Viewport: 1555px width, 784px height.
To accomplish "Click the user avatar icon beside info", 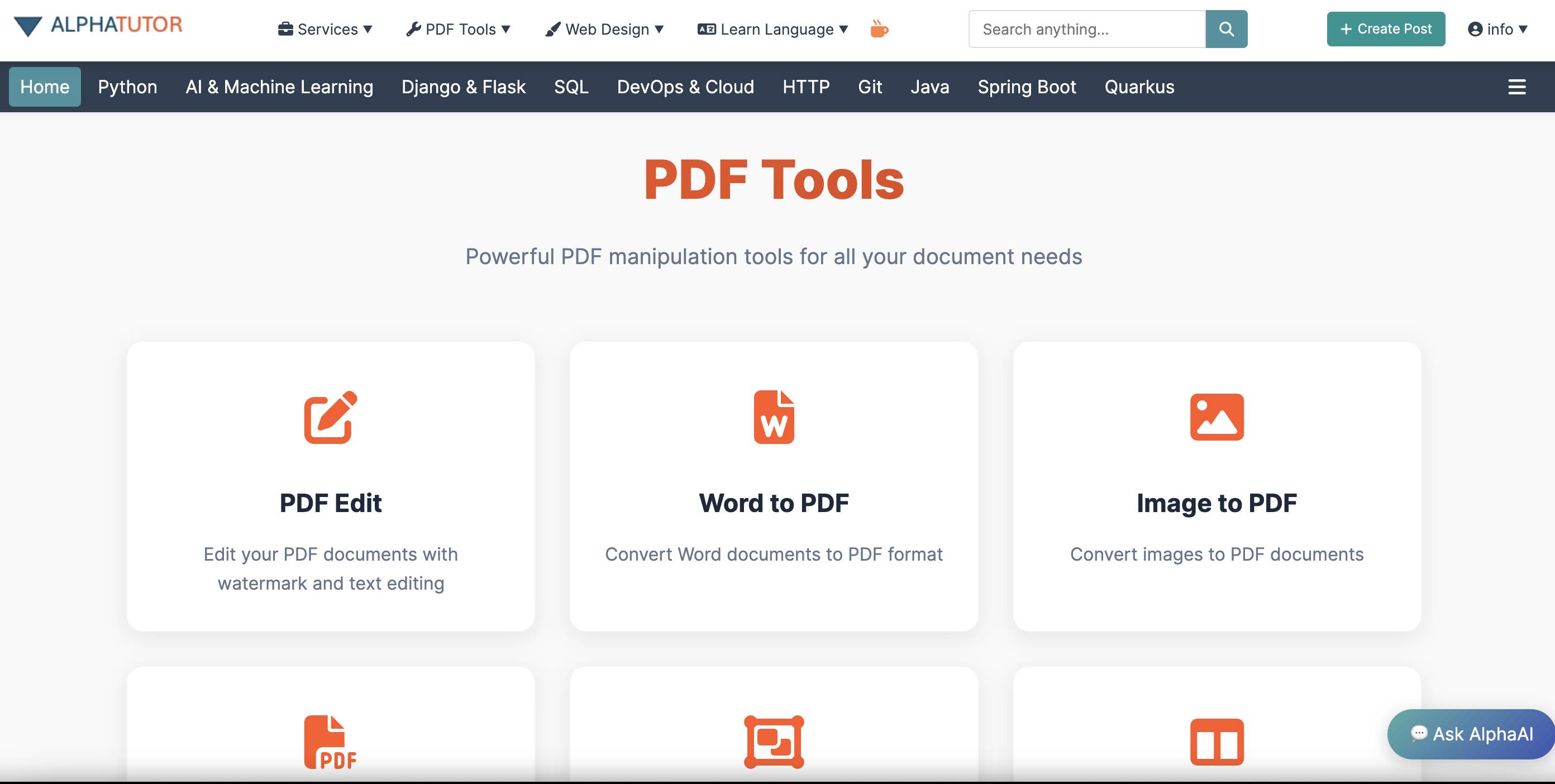I will [1475, 29].
